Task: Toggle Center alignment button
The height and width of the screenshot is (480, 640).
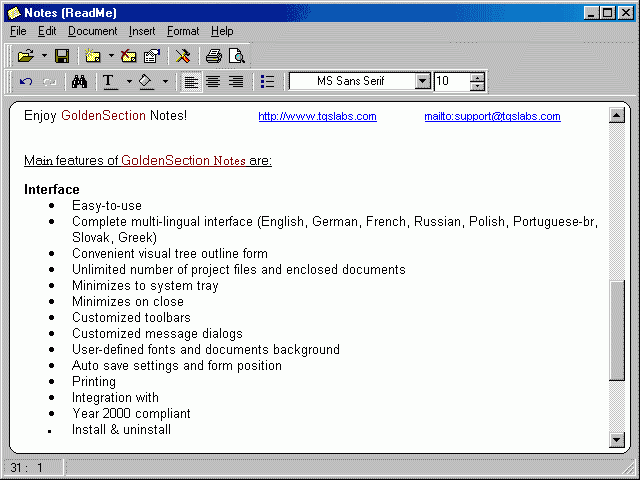Action: coord(213,82)
